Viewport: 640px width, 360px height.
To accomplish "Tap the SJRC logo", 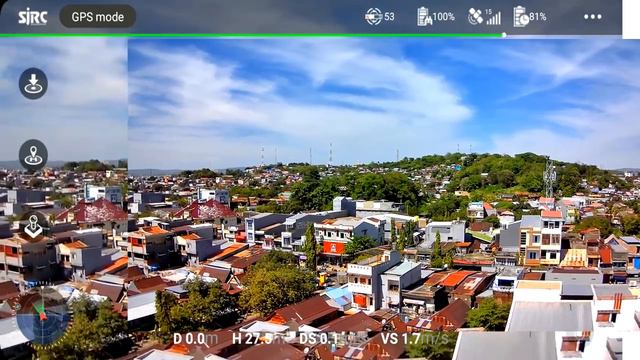I will pyautogui.click(x=33, y=17).
